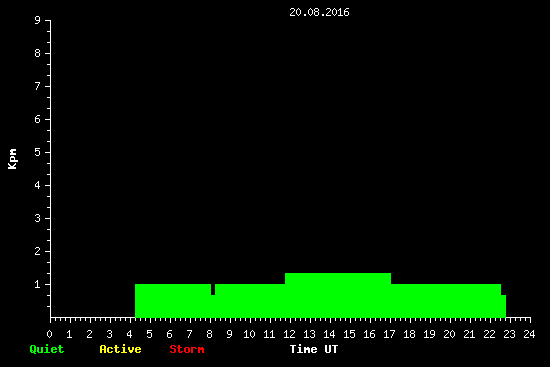Click the yellow Active legend label
This screenshot has width=550, height=367.
tap(120, 349)
